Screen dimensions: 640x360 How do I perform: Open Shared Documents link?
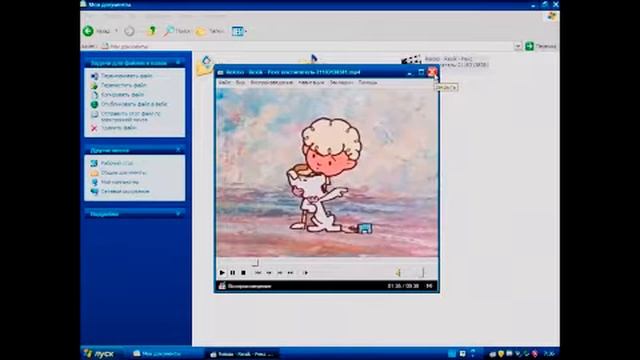click(x=123, y=173)
